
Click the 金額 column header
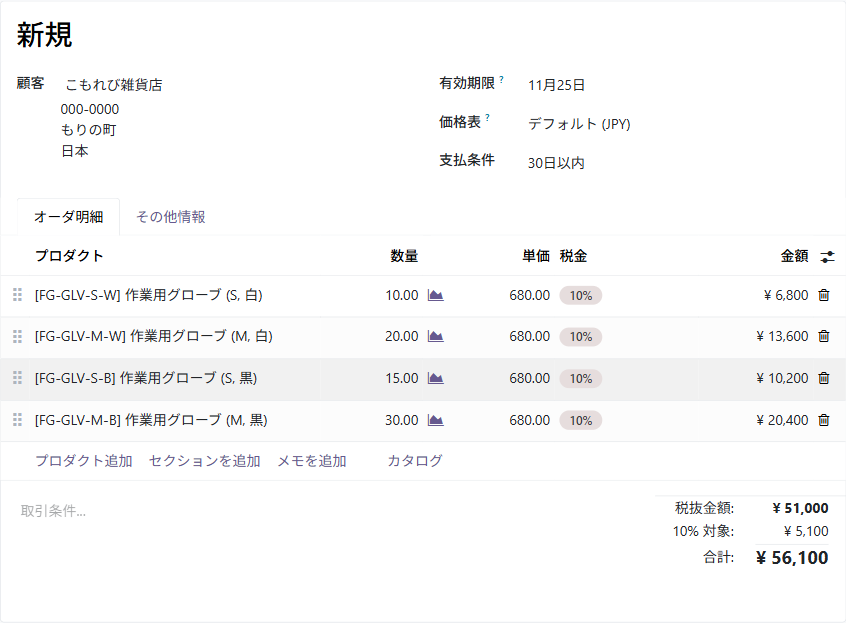click(794, 256)
